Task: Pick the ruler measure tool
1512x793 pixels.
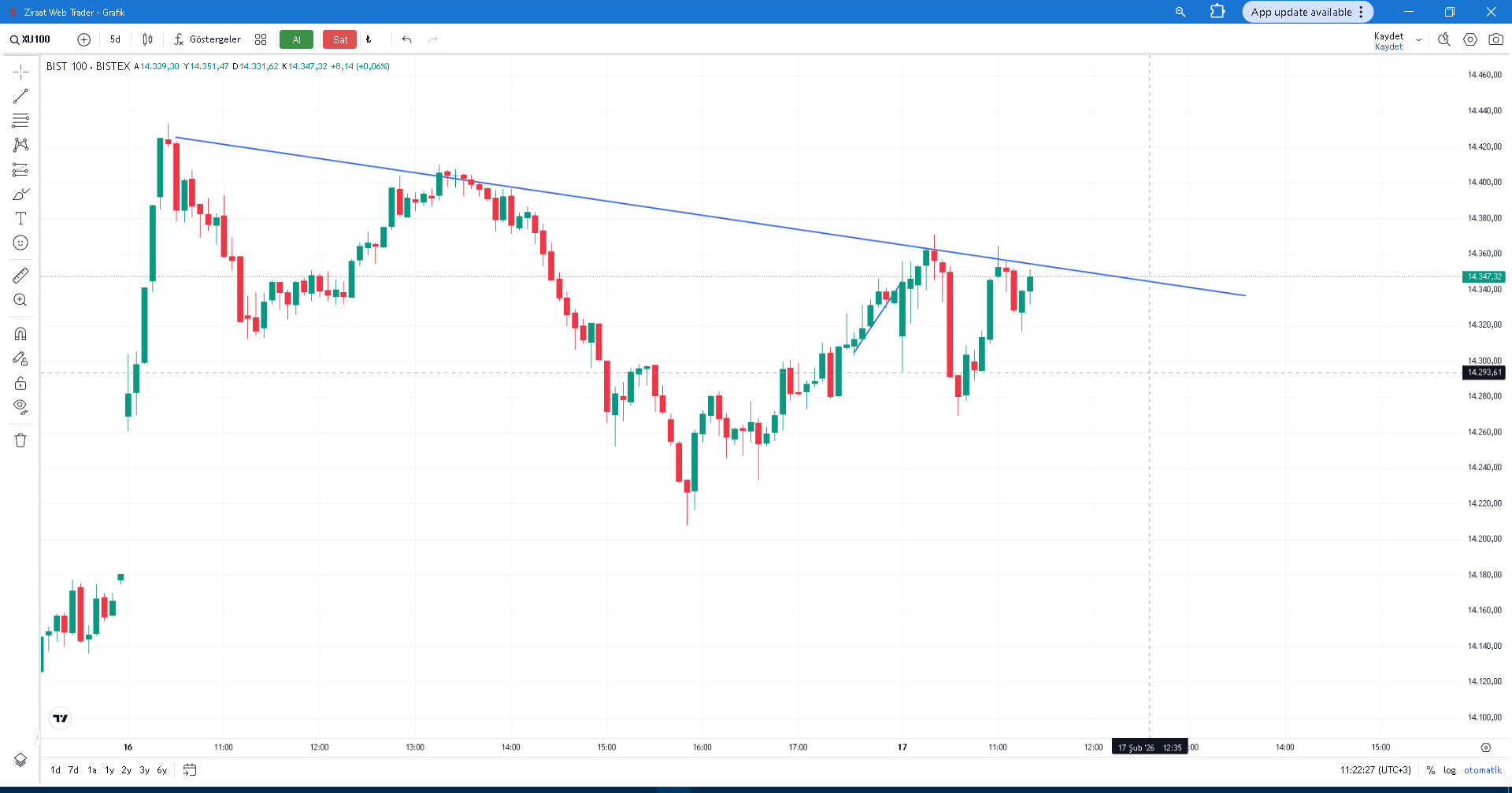Action: [20, 276]
